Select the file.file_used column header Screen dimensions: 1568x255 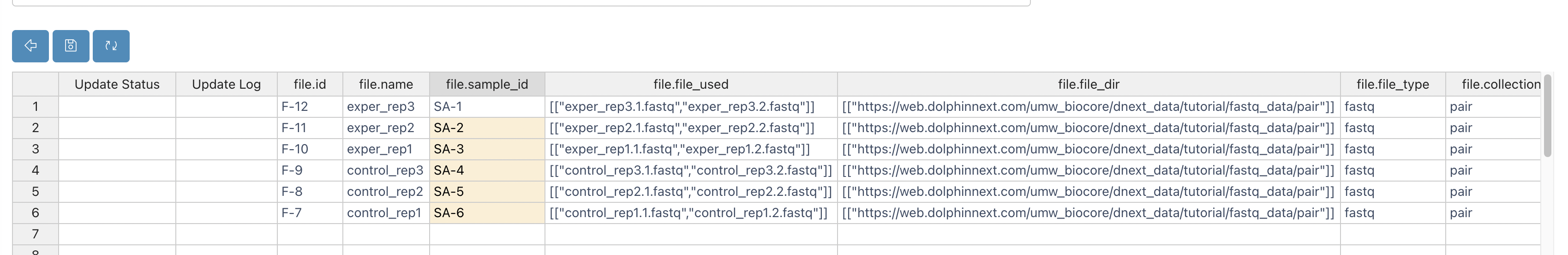point(691,84)
